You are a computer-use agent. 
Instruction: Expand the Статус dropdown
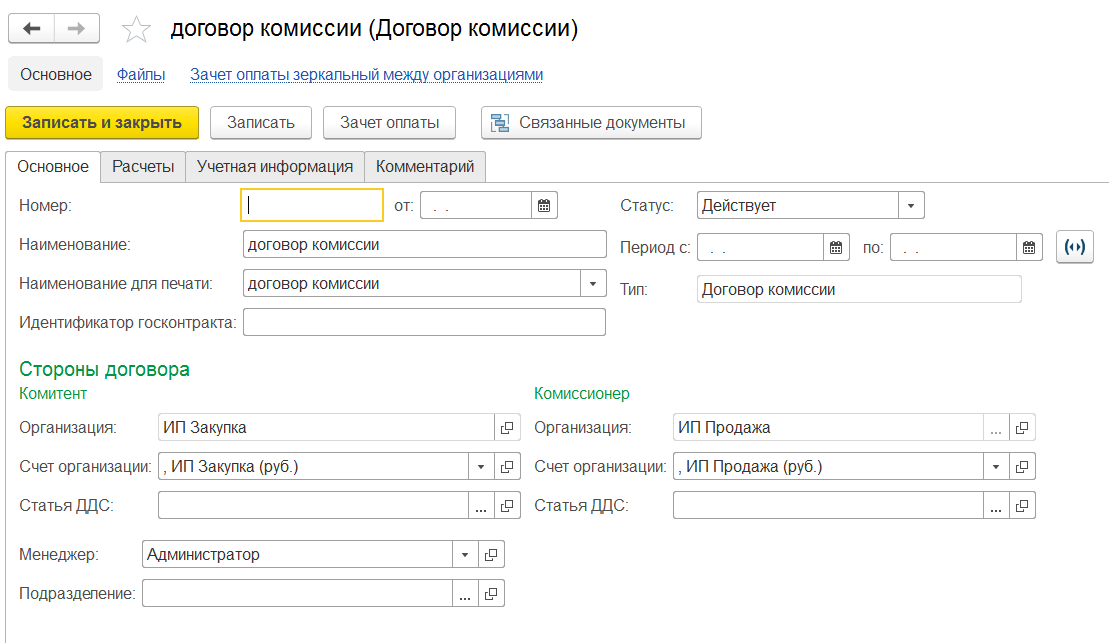click(x=911, y=206)
